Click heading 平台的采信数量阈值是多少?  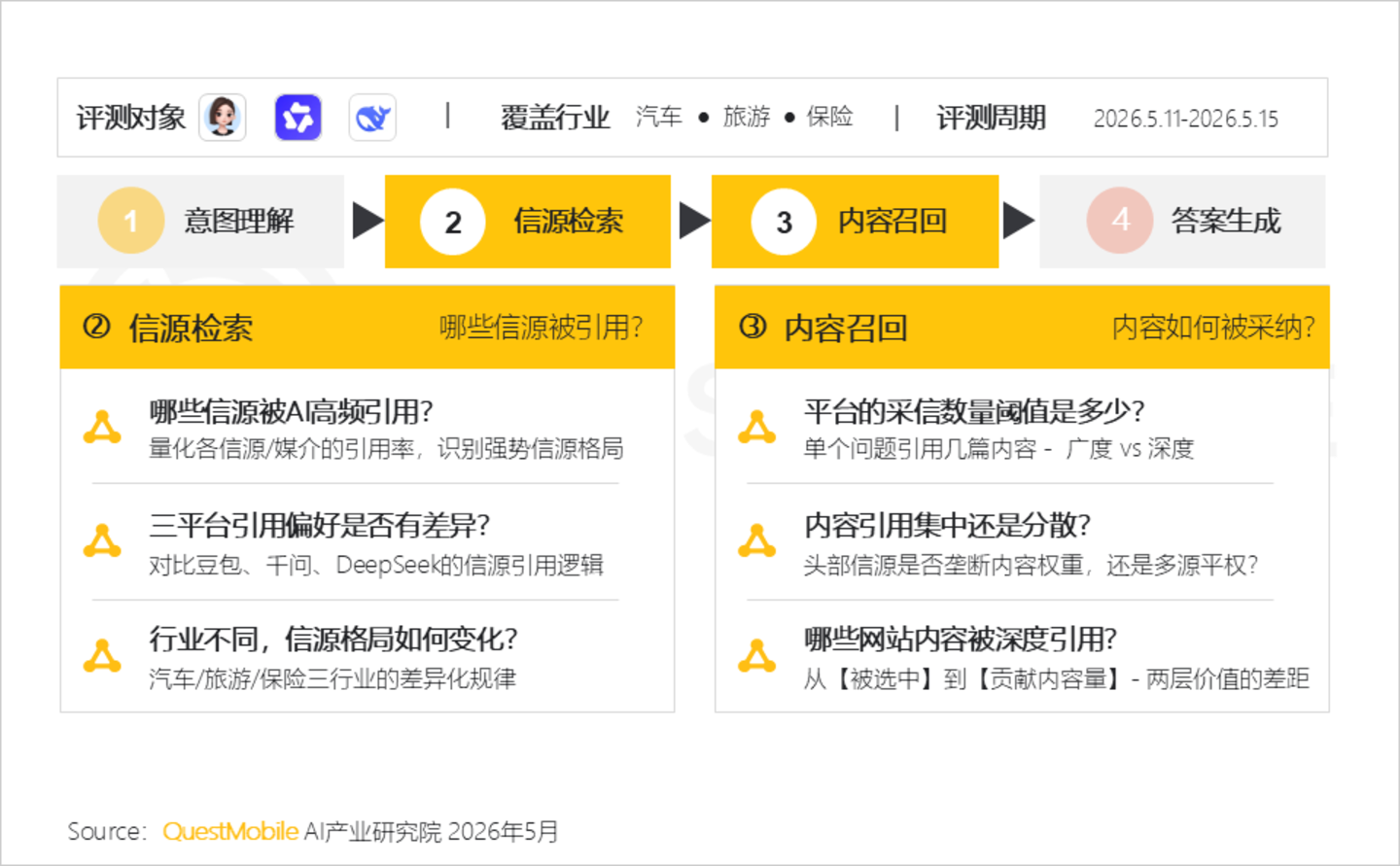[974, 411]
